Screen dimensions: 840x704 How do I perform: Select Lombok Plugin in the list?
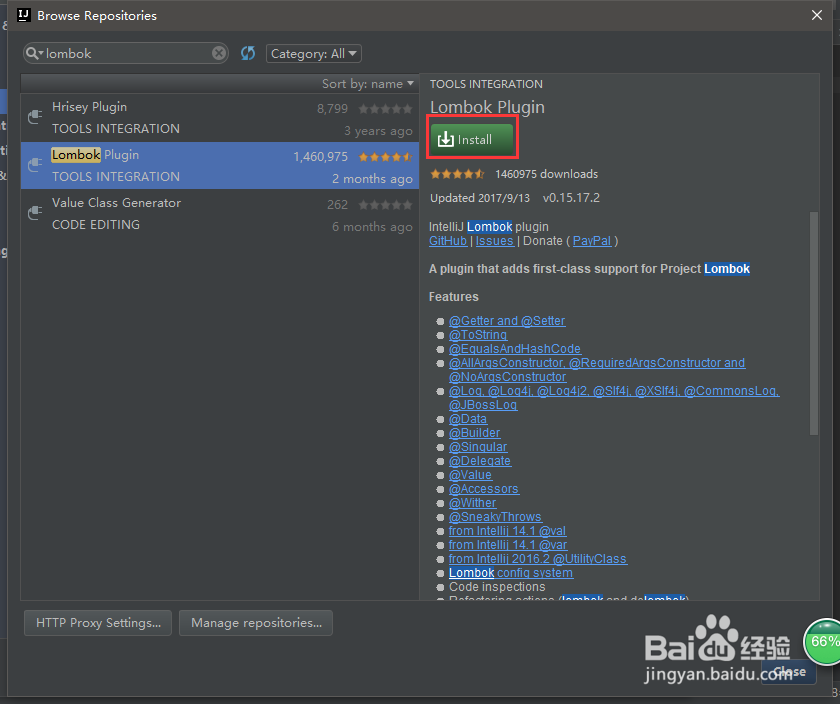click(x=220, y=166)
